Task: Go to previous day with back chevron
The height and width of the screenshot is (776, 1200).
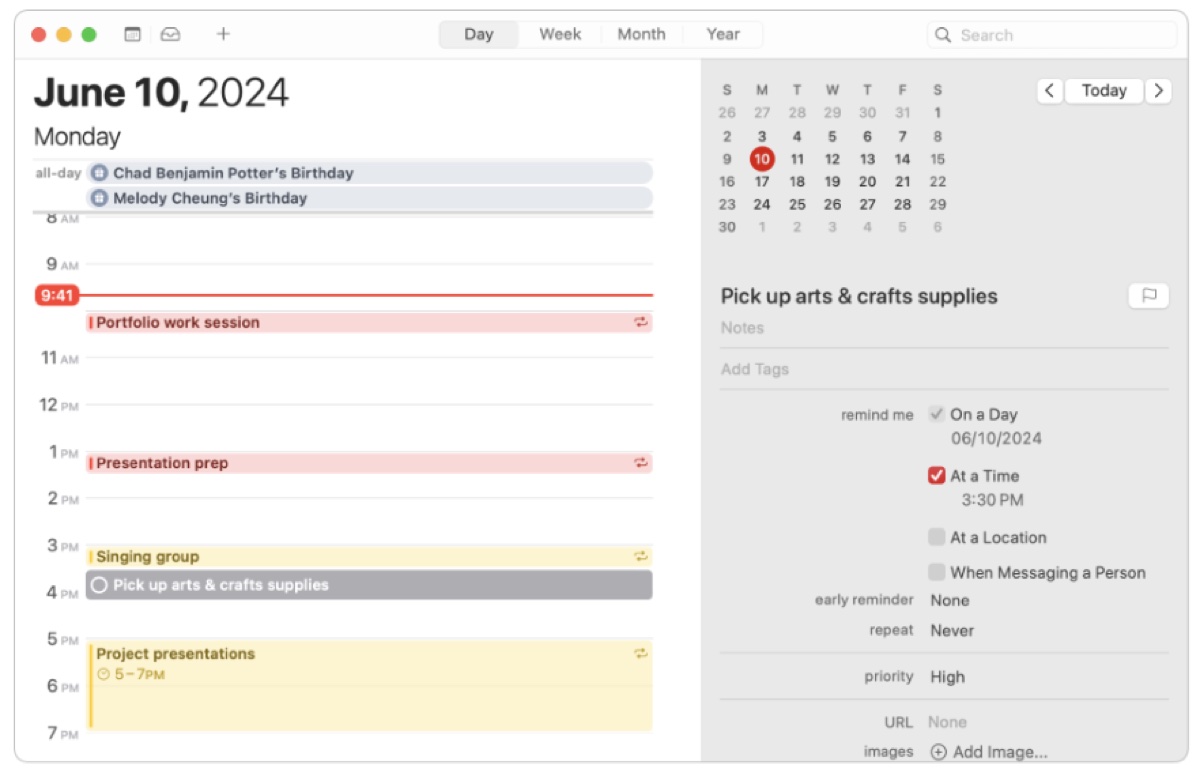Action: pyautogui.click(x=1049, y=90)
